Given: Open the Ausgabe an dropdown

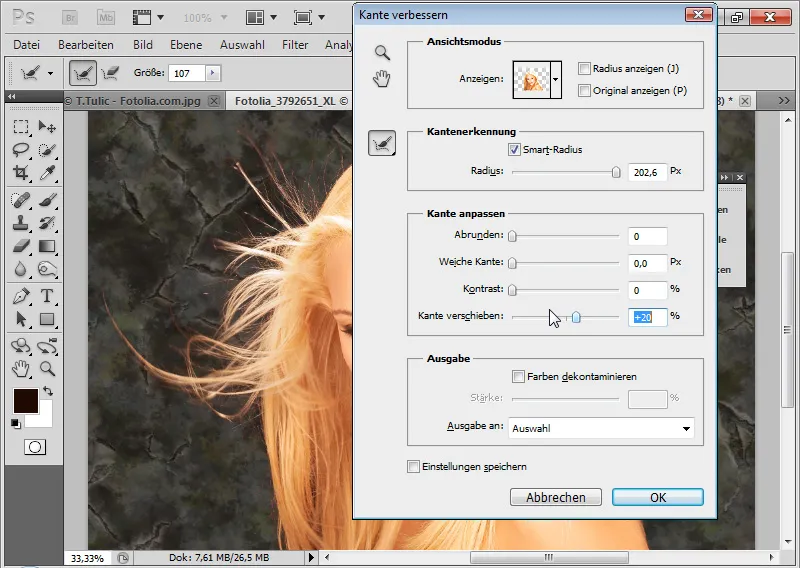Looking at the screenshot, I should tap(601, 429).
